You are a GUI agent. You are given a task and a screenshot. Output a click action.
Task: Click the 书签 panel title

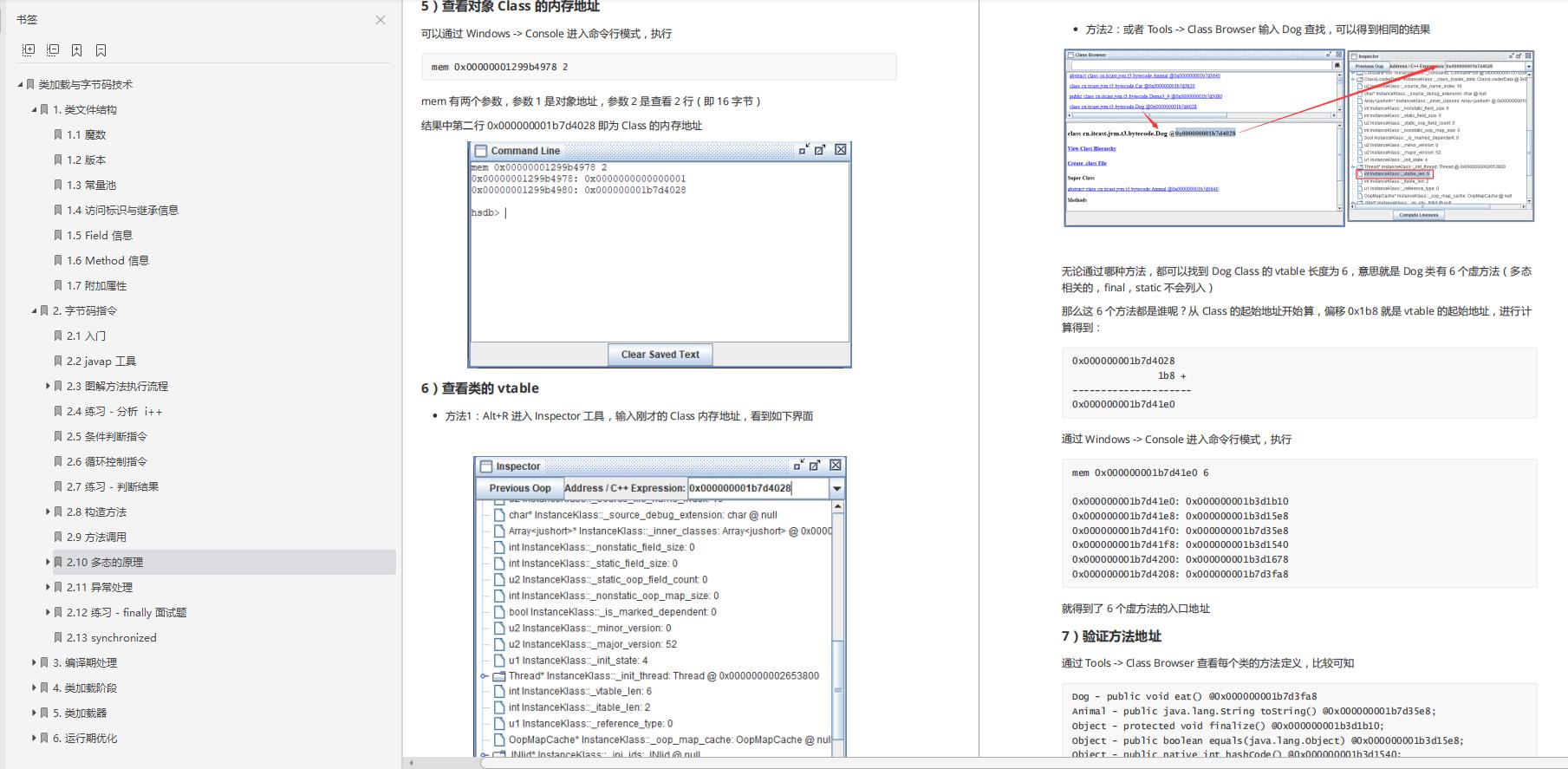27,19
